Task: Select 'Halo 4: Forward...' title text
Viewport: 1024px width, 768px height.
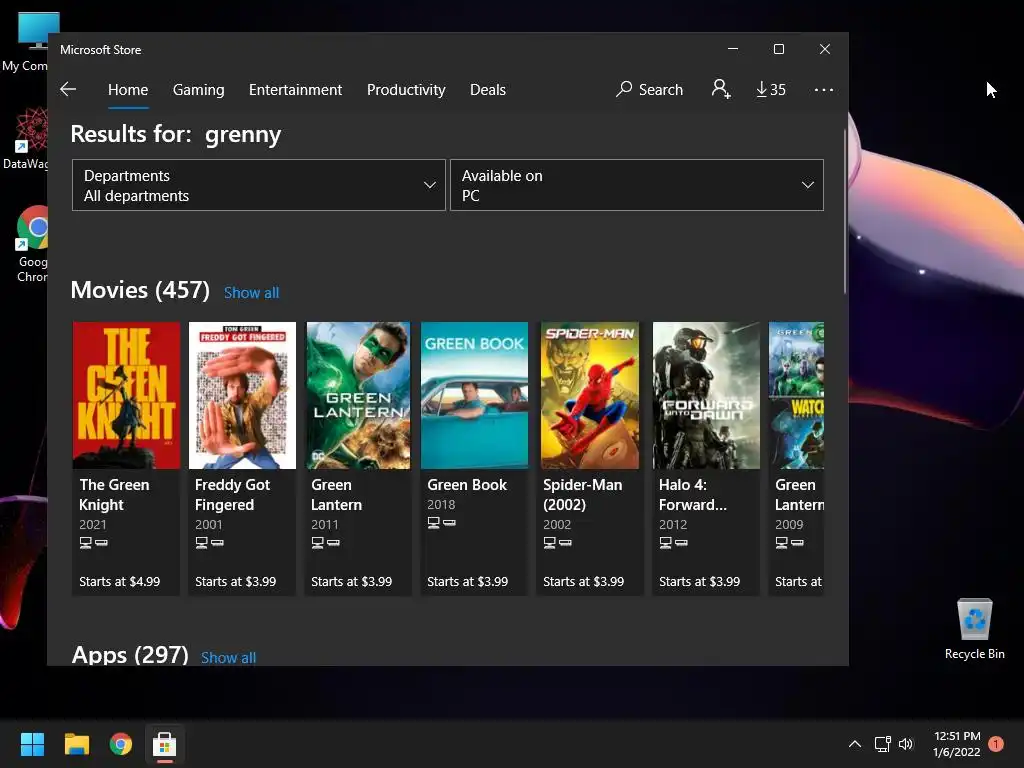Action: pyautogui.click(x=692, y=494)
